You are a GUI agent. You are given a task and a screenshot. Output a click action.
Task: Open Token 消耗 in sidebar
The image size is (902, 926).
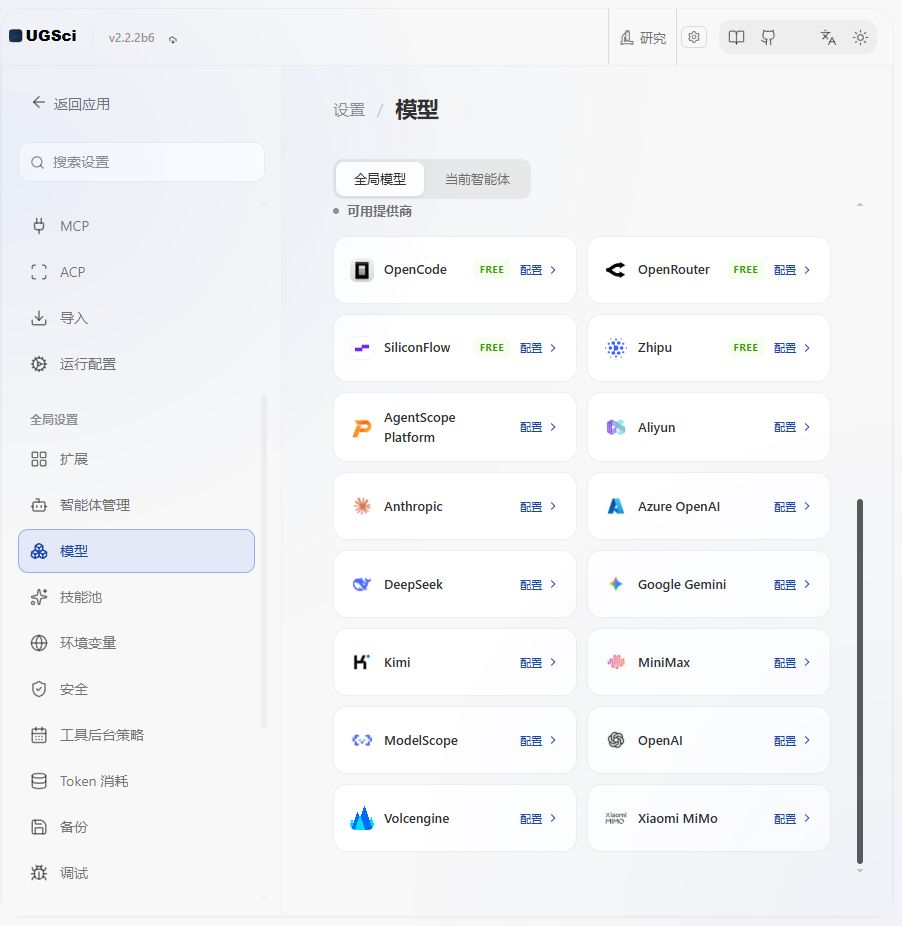(x=136, y=781)
